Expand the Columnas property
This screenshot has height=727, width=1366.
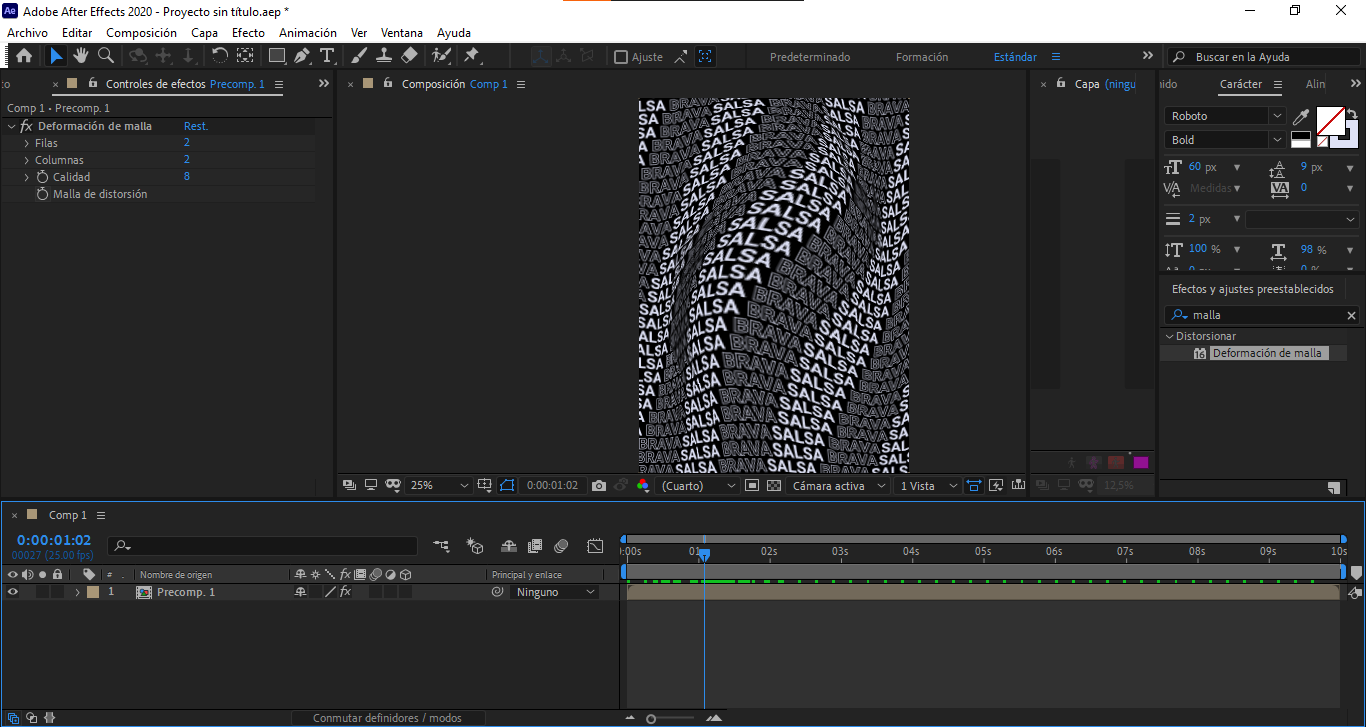point(27,160)
